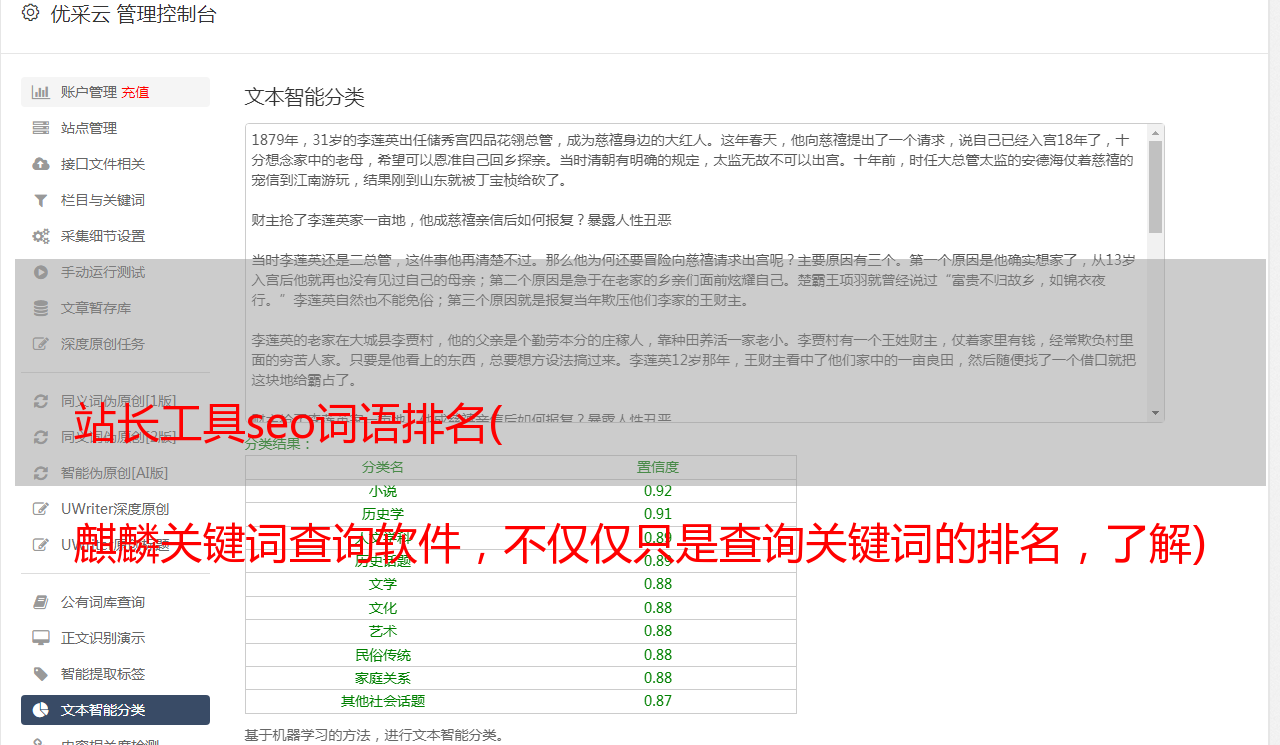The image size is (1280, 745).
Task: Click the 小说 category cell
Action: (383, 491)
